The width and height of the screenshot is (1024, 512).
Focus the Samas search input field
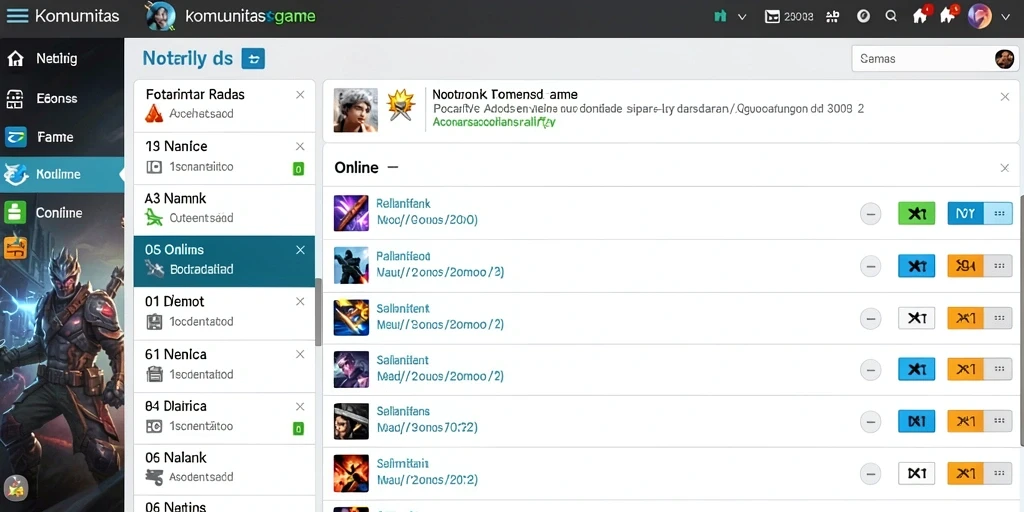coord(934,59)
